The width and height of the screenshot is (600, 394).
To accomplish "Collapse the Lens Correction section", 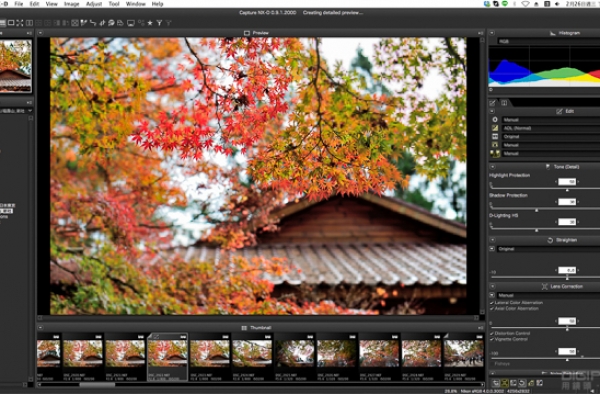I will coord(492,287).
